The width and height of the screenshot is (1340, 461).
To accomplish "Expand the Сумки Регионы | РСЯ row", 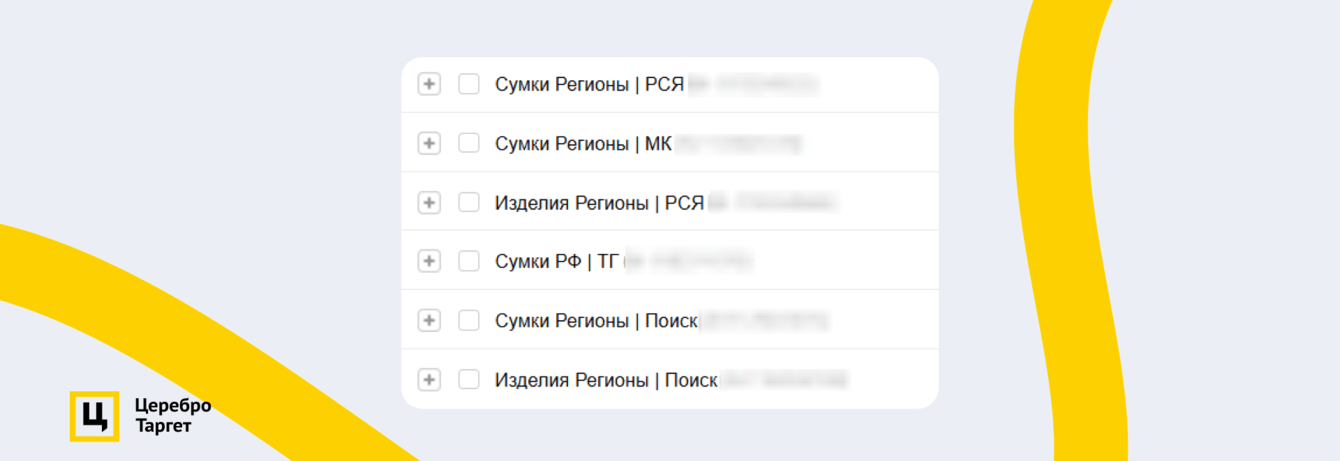I will point(429,84).
